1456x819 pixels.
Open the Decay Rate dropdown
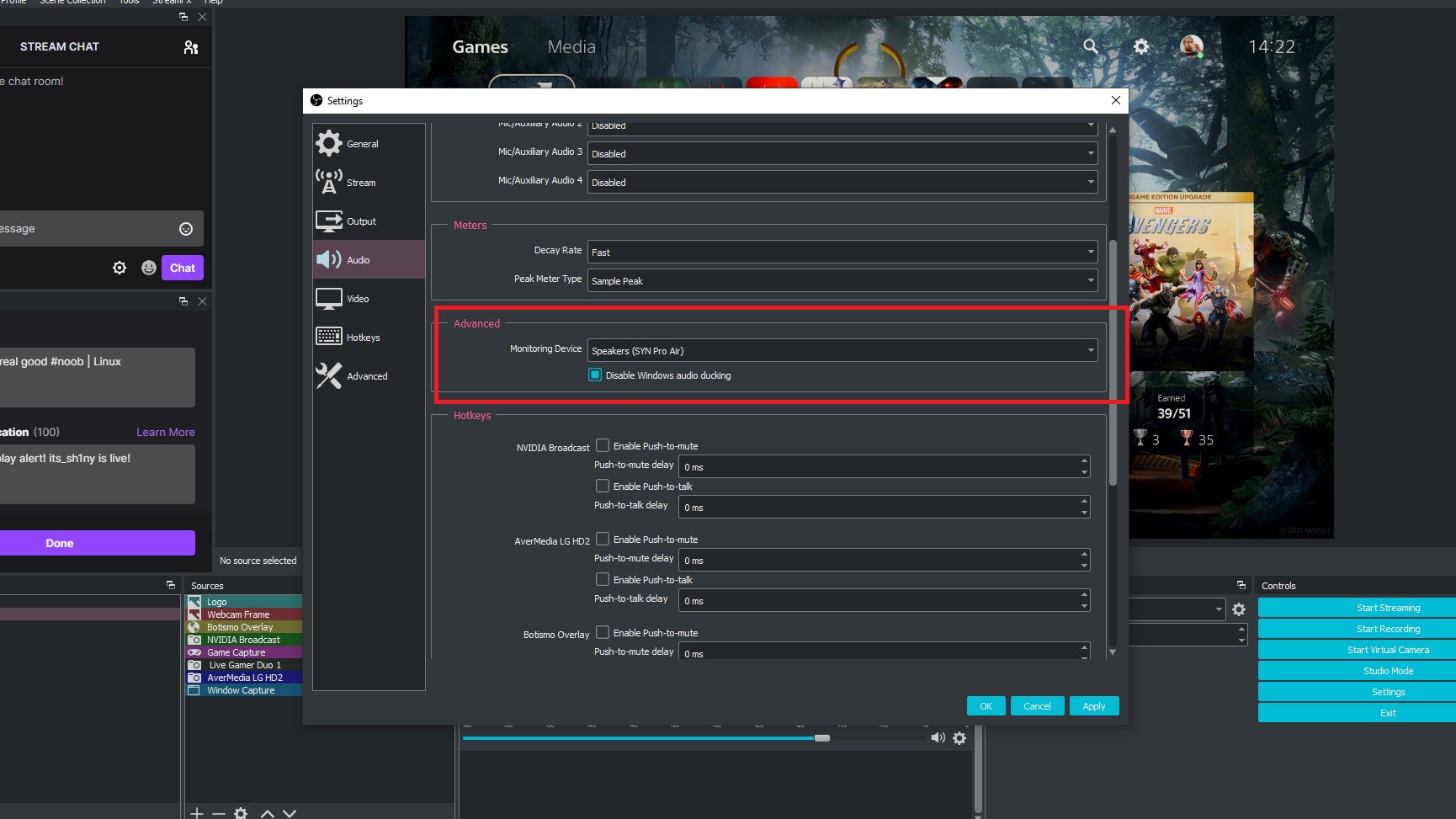coord(842,252)
